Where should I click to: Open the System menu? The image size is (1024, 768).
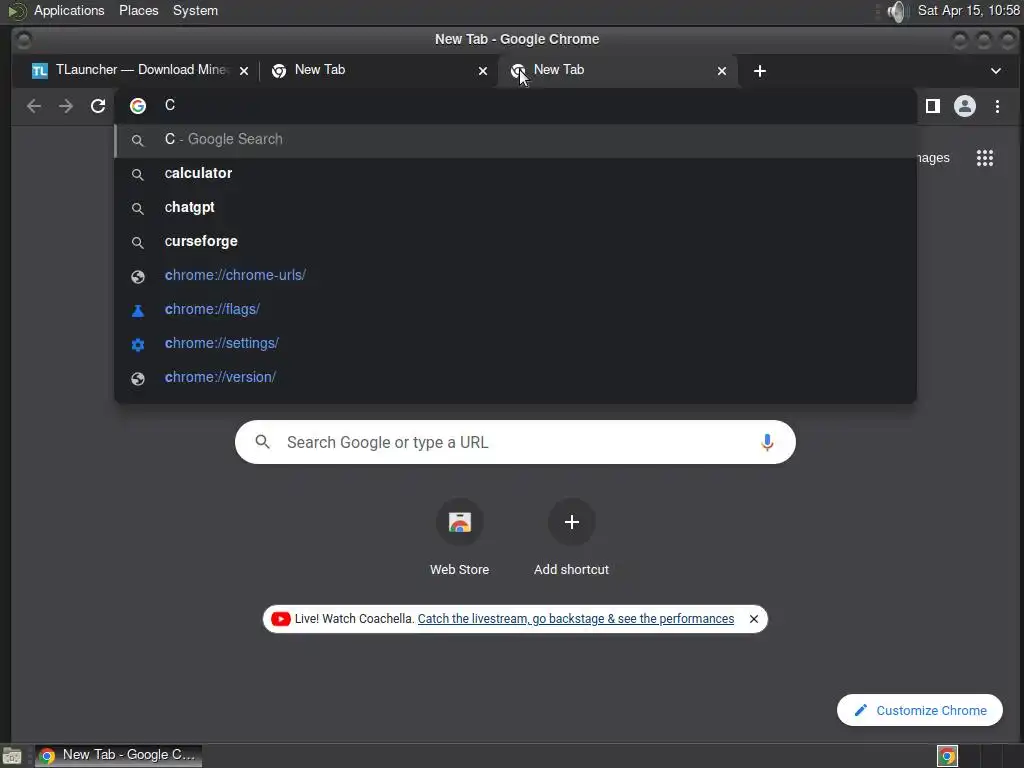(x=195, y=11)
